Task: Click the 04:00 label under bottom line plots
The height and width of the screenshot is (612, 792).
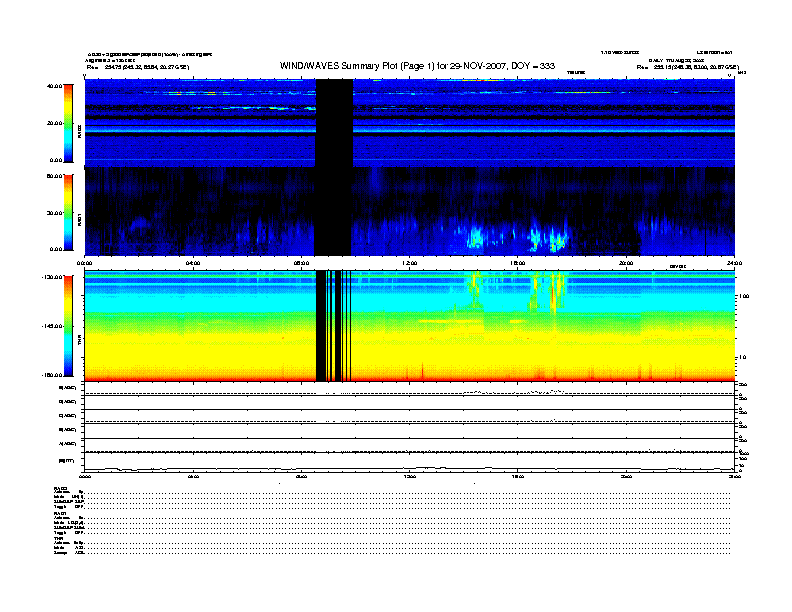Action: pyautogui.click(x=193, y=476)
